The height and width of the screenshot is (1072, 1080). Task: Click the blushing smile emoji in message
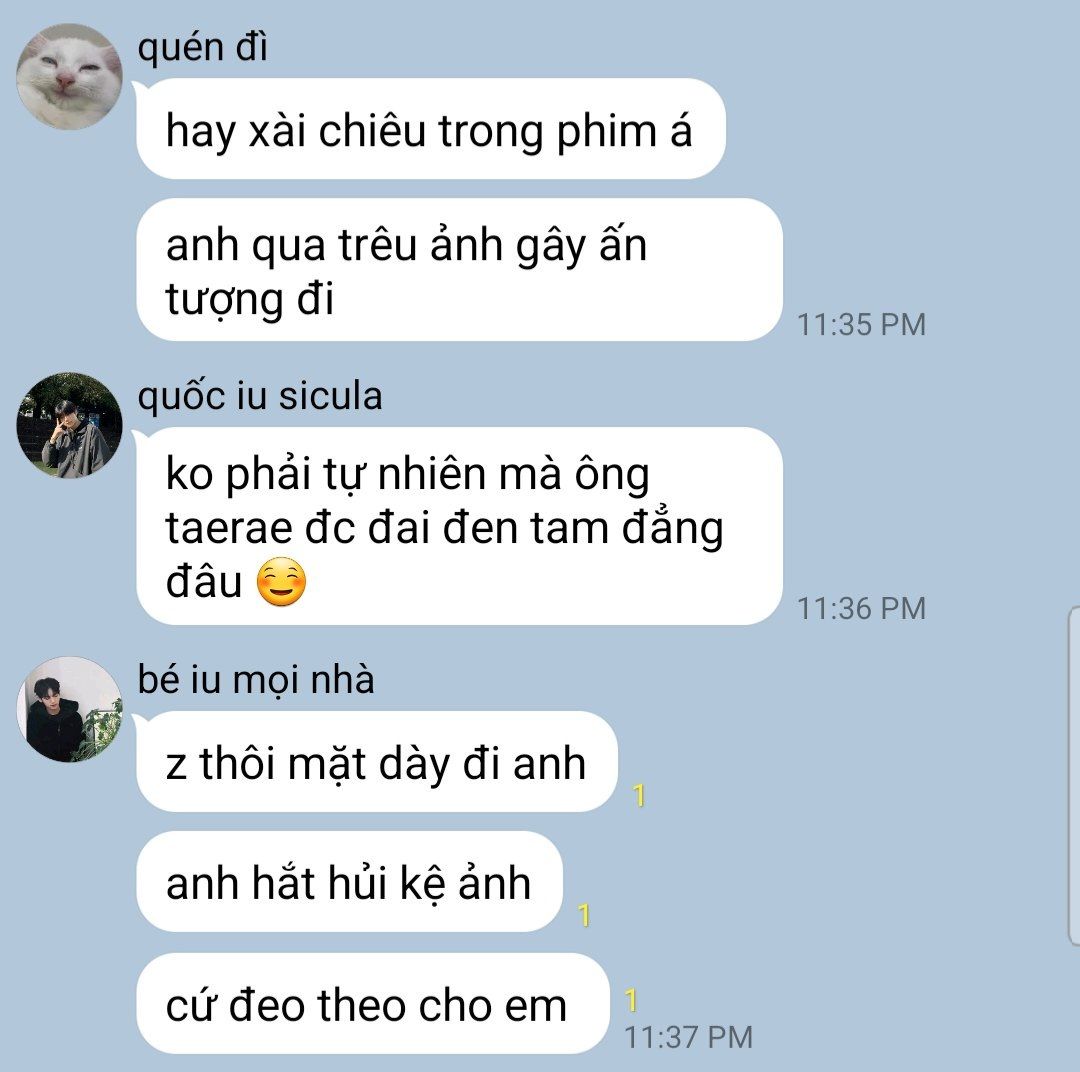pyautogui.click(x=281, y=582)
